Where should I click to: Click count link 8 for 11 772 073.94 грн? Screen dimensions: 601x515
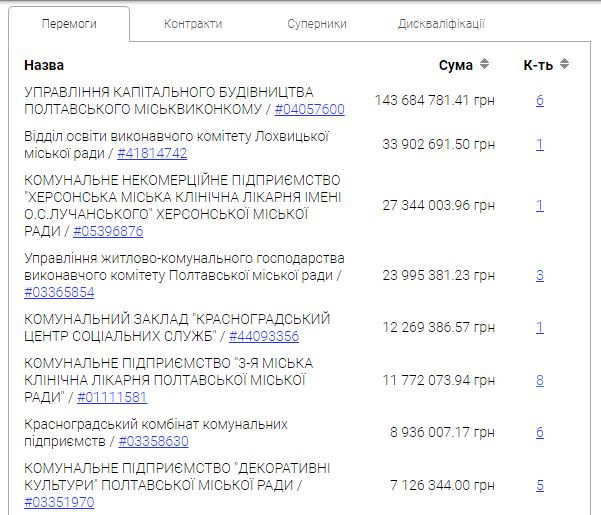(x=540, y=380)
